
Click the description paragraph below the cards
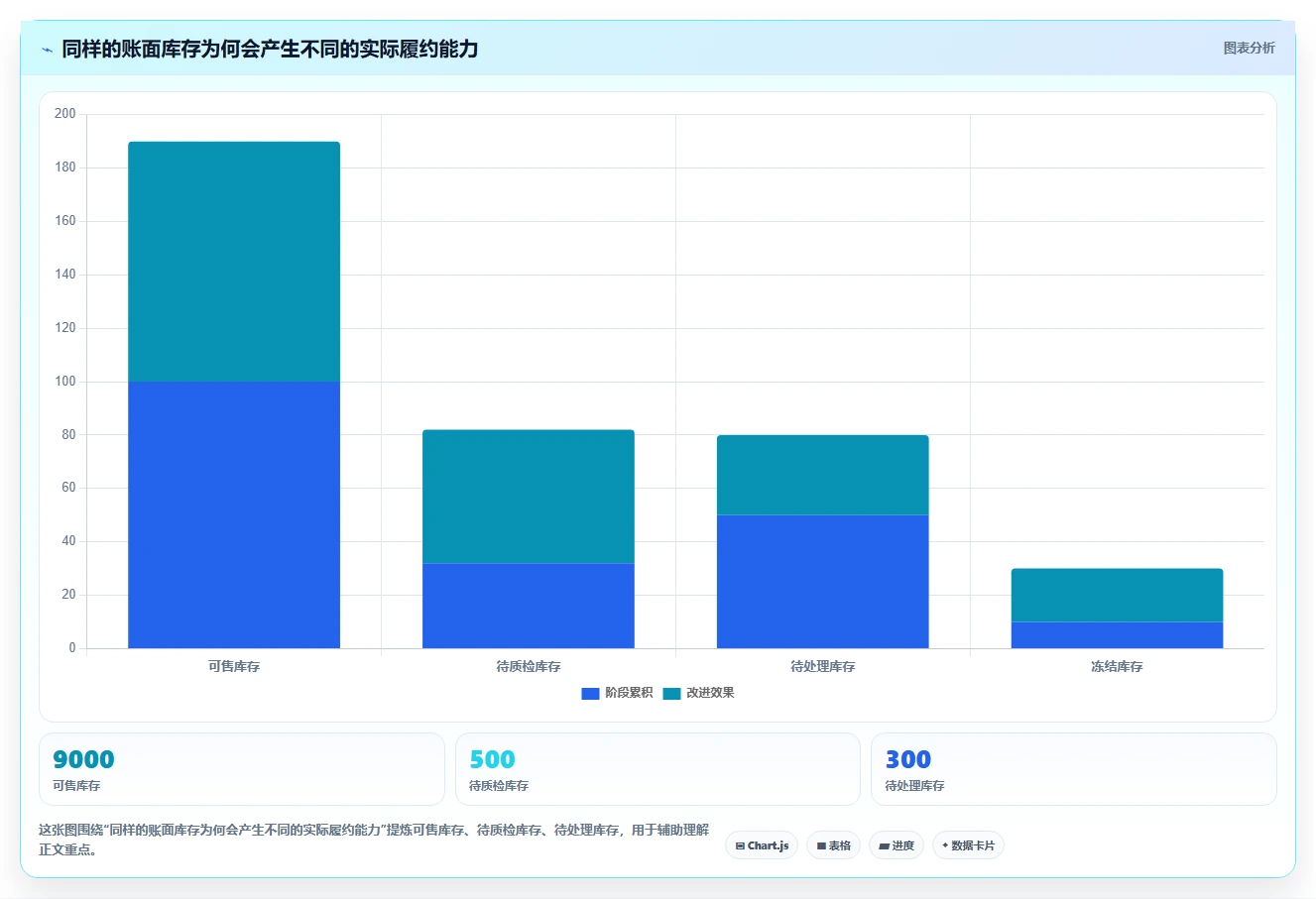[x=374, y=840]
